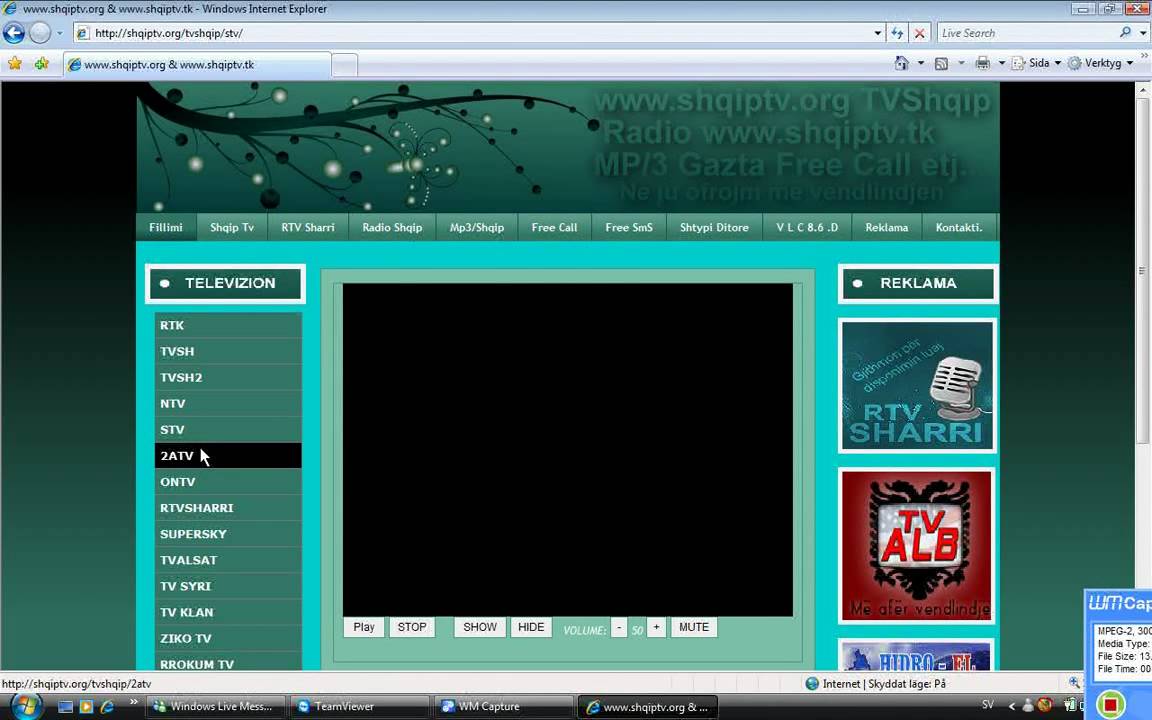Click the red Stop loading icon
Viewport: 1152px width, 720px height.
click(x=919, y=33)
